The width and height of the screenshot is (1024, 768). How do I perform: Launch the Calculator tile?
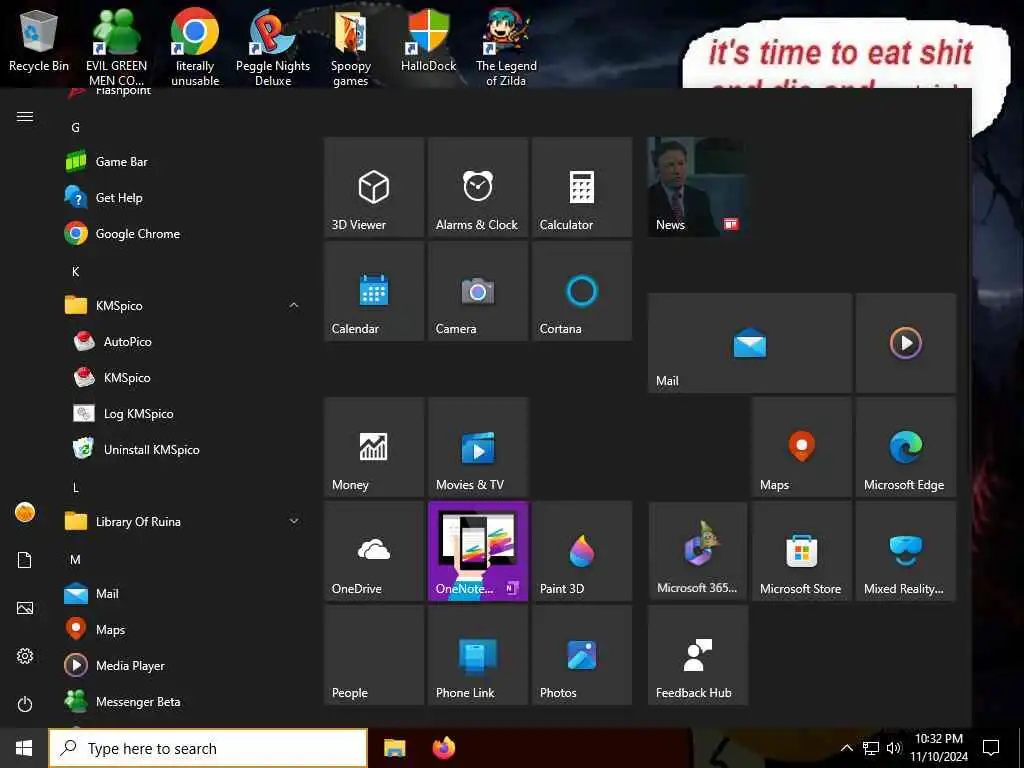581,187
